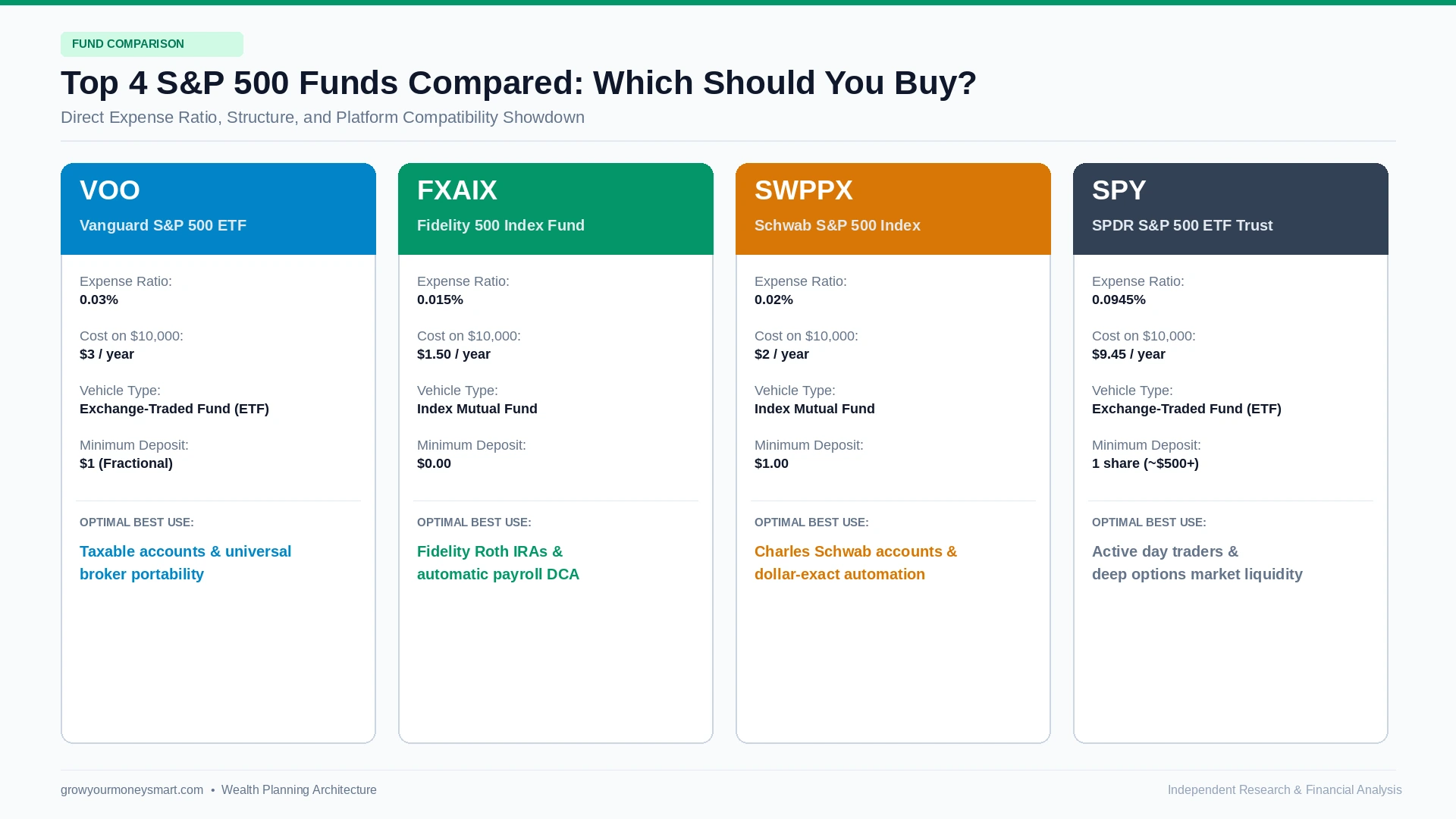The image size is (1456, 819).
Task: Click SWPPX card's 'Minimum Deposit:' label
Action: pos(808,445)
